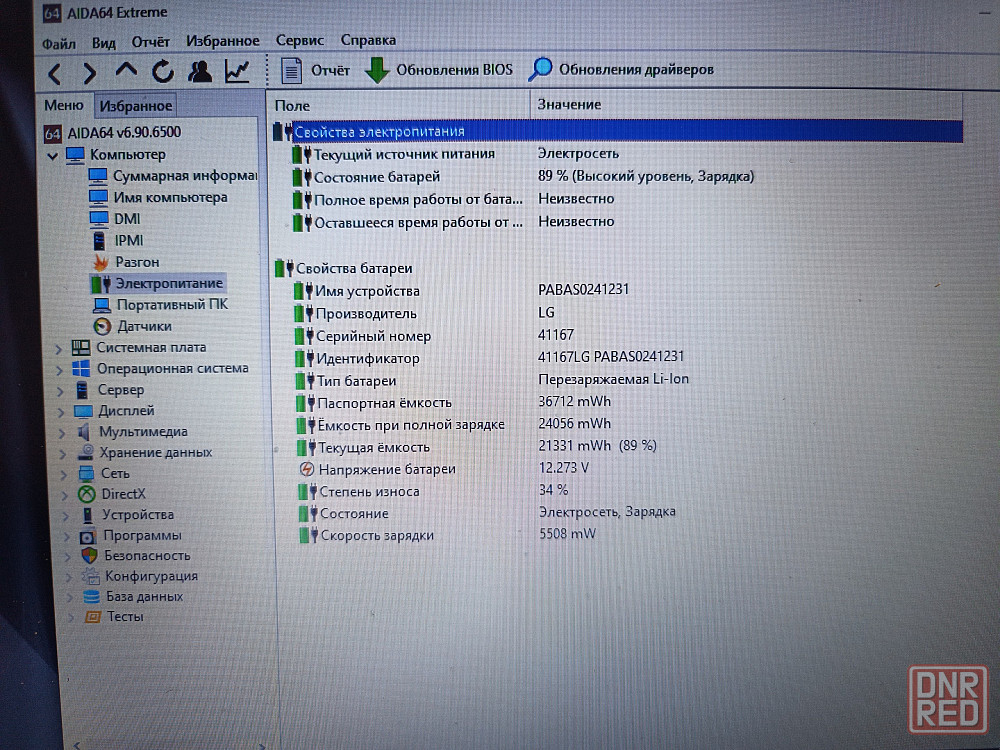Open the Вид menu
The image size is (1000, 750).
(103, 43)
